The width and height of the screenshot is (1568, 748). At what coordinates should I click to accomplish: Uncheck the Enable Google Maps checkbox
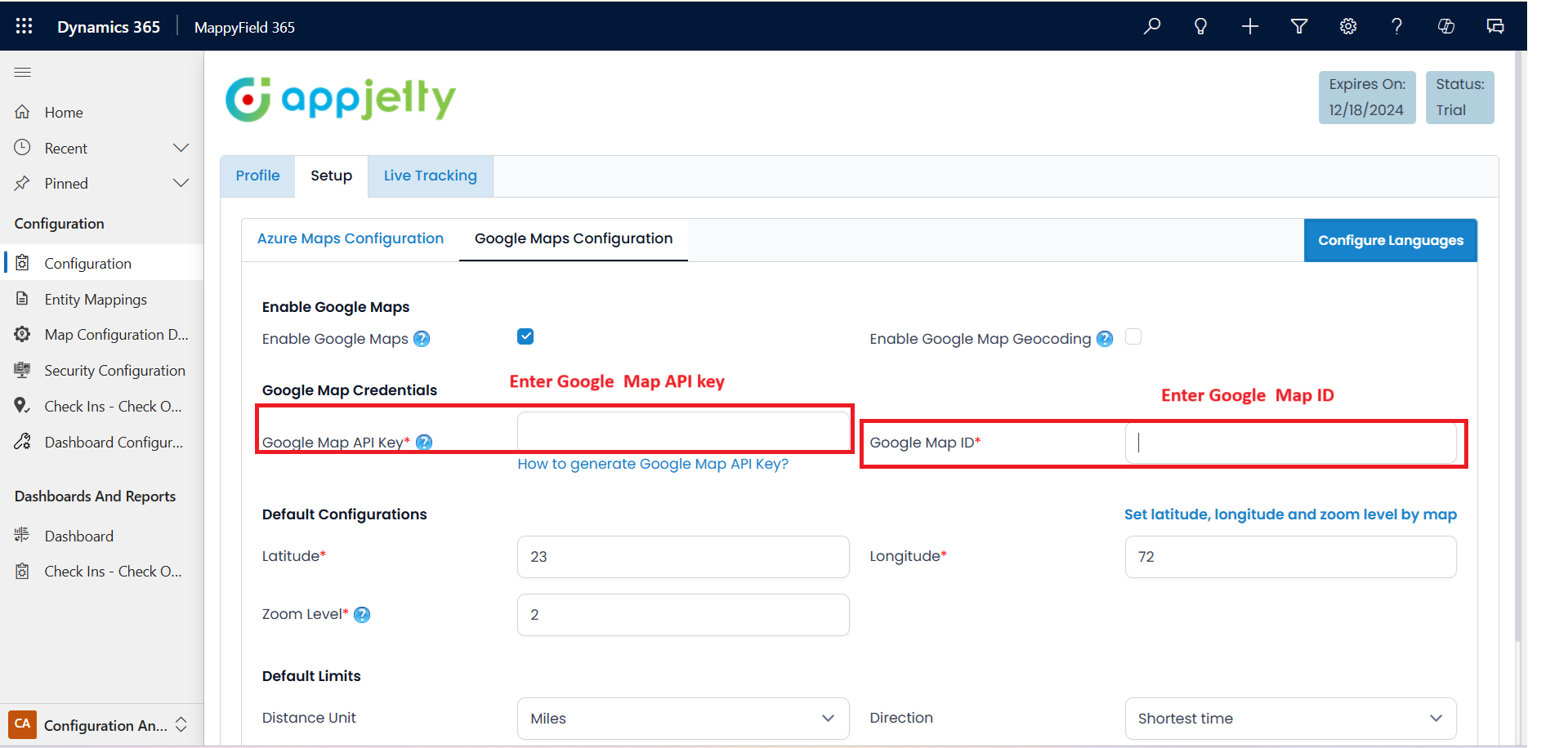coord(525,336)
